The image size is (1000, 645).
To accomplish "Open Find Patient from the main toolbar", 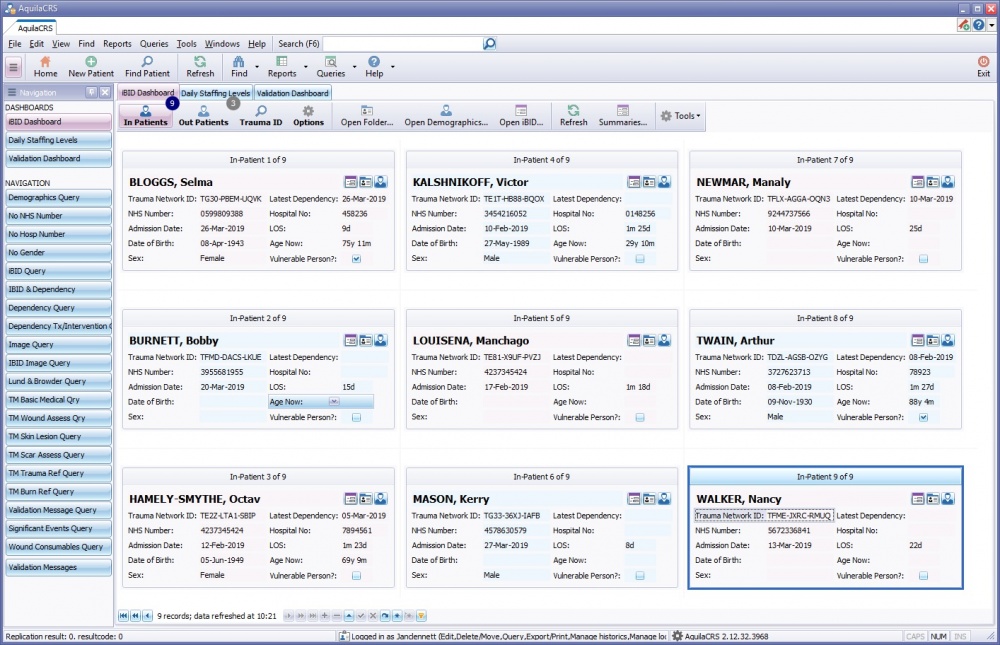I will pyautogui.click(x=147, y=63).
